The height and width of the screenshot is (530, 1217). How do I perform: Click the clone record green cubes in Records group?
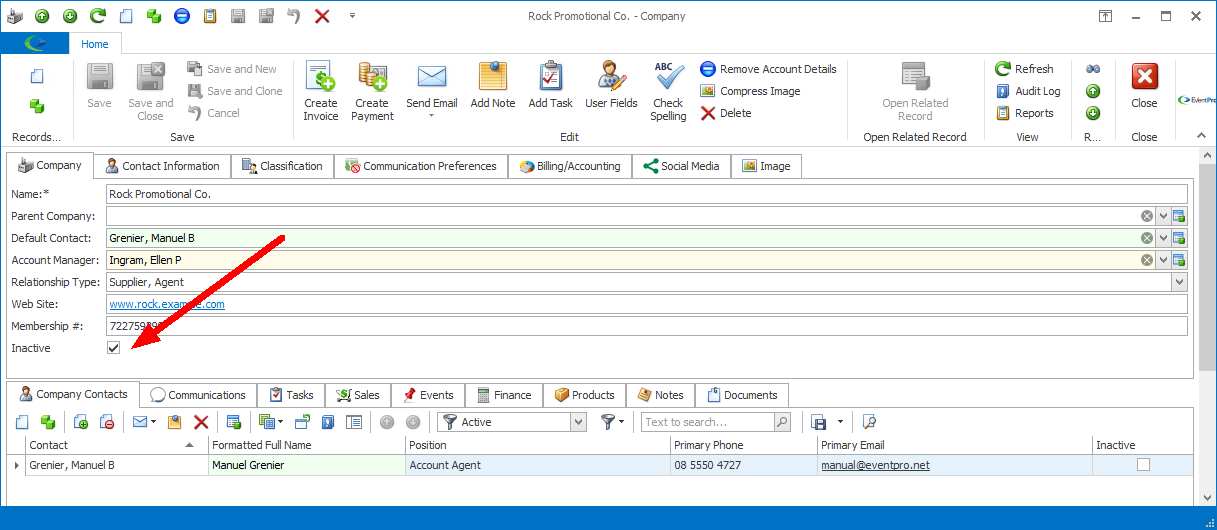point(37,106)
